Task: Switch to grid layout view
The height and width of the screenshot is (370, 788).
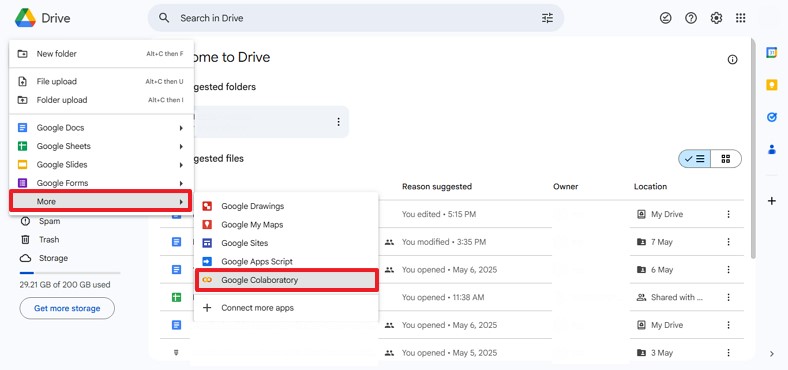Action: click(x=726, y=159)
